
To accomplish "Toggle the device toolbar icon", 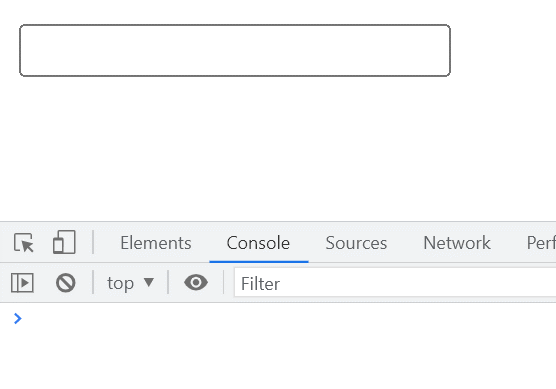I will point(64,242).
